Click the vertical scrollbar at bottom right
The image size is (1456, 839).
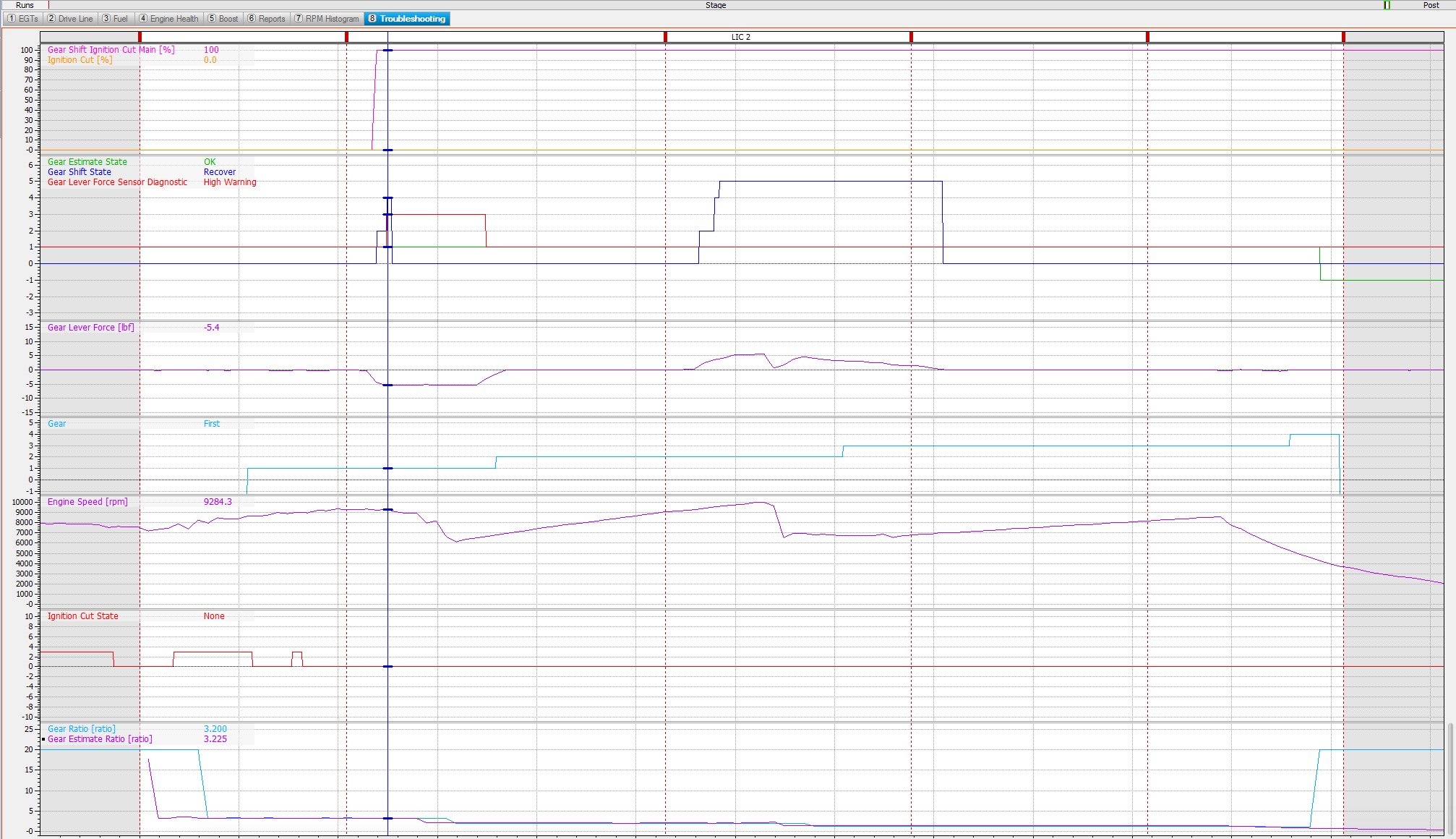[x=1450, y=778]
